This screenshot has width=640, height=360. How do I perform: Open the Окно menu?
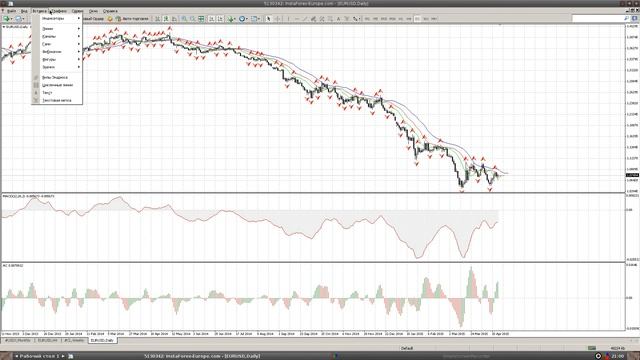click(93, 11)
